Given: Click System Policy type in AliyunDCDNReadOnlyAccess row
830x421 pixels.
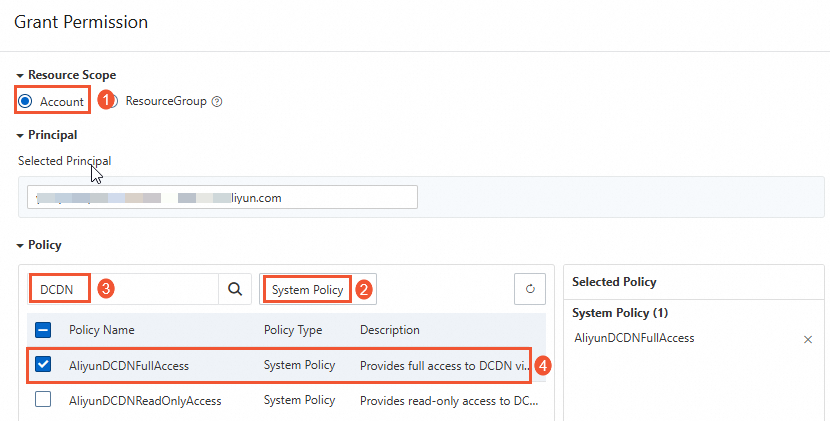Looking at the screenshot, I should [x=300, y=400].
